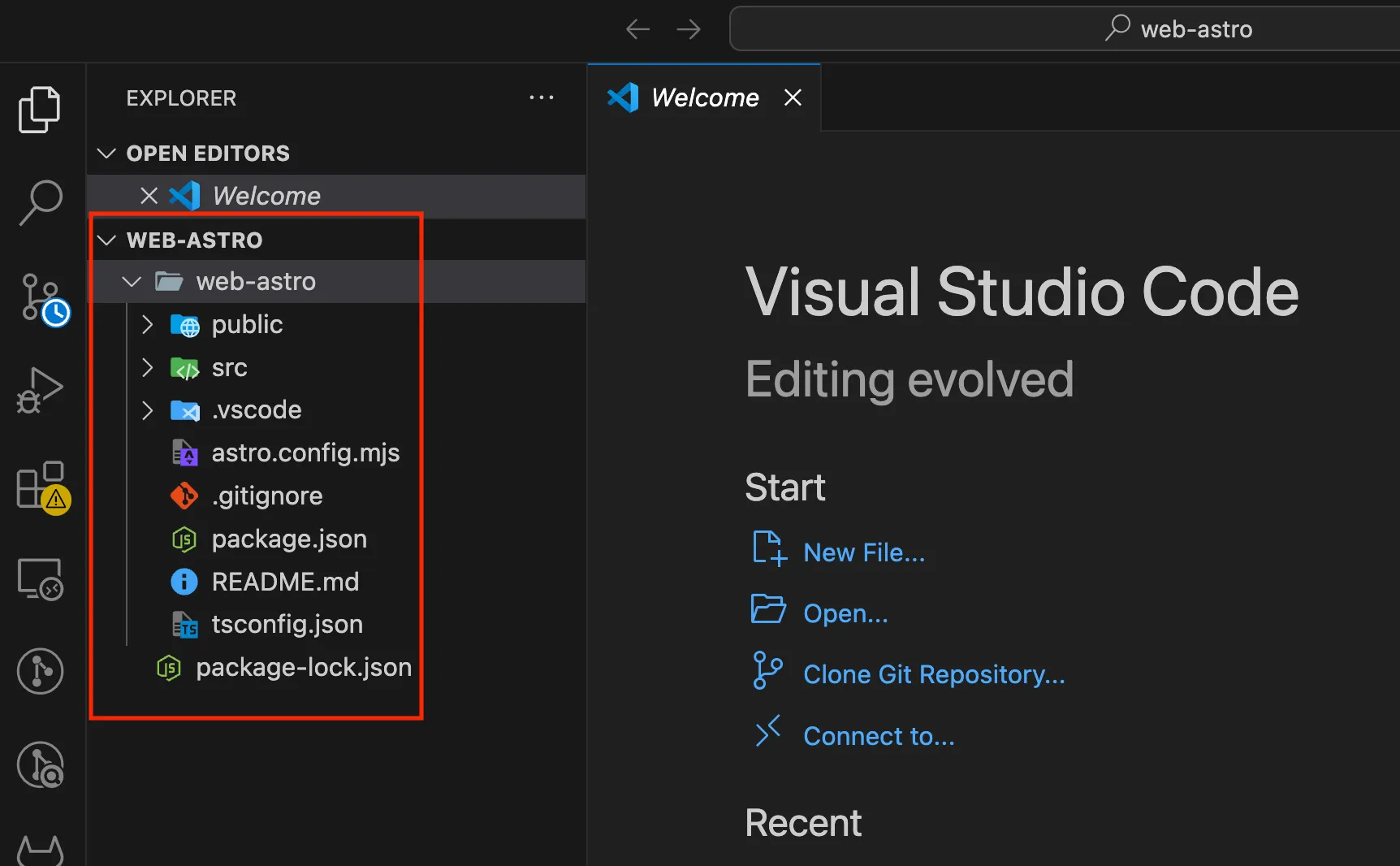Image resolution: width=1400 pixels, height=866 pixels.
Task: Select the Explorer icon in the activity bar
Action: pyautogui.click(x=40, y=109)
